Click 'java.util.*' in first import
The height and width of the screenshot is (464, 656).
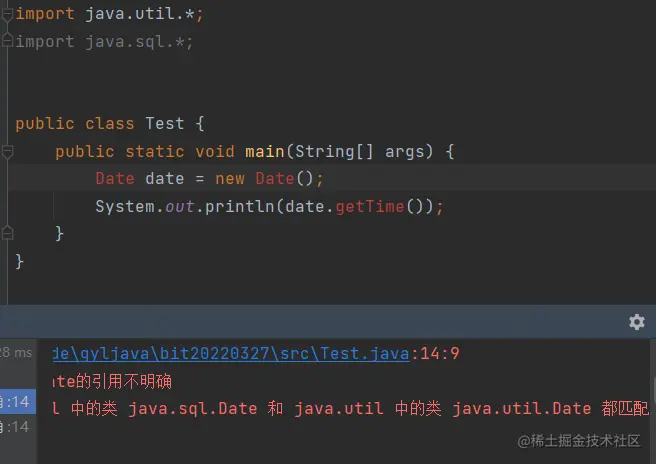point(139,14)
